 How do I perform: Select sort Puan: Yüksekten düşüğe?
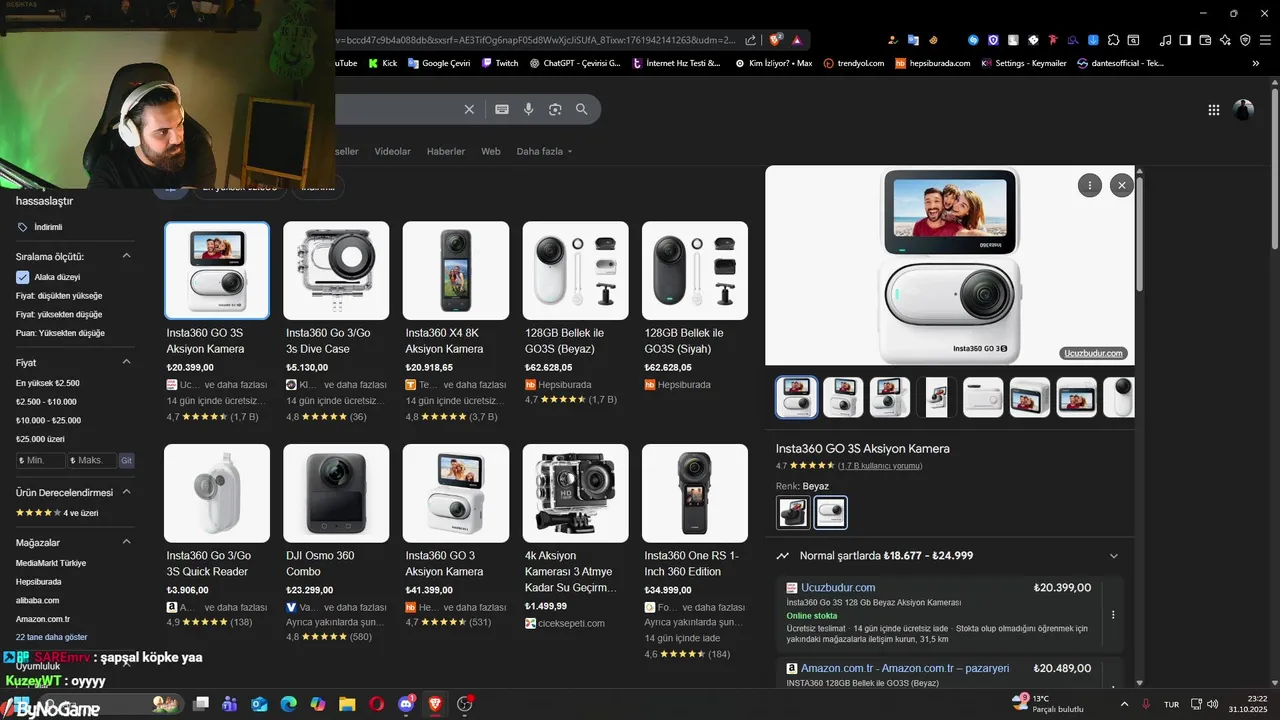(60, 333)
